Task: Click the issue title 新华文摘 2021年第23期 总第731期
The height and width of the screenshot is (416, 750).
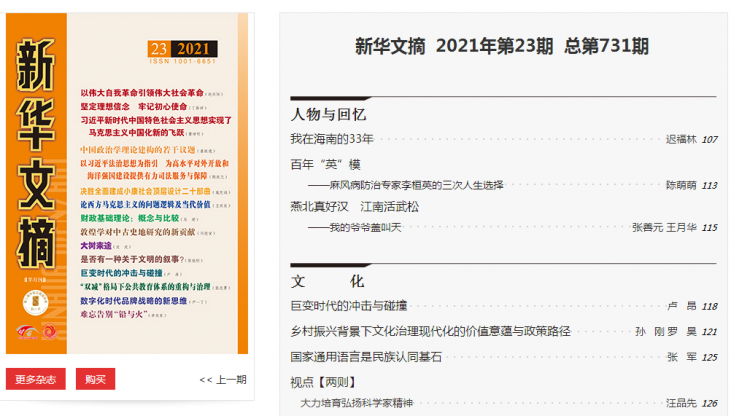Action: [502, 46]
